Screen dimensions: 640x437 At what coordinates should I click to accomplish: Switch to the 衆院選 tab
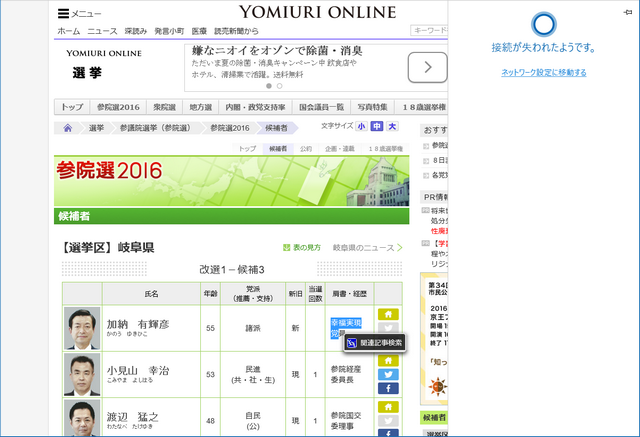point(164,107)
